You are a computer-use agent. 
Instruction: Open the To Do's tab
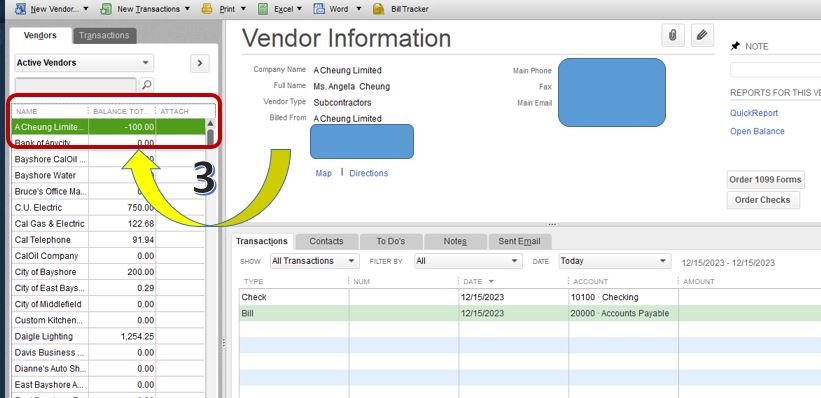[391, 241]
